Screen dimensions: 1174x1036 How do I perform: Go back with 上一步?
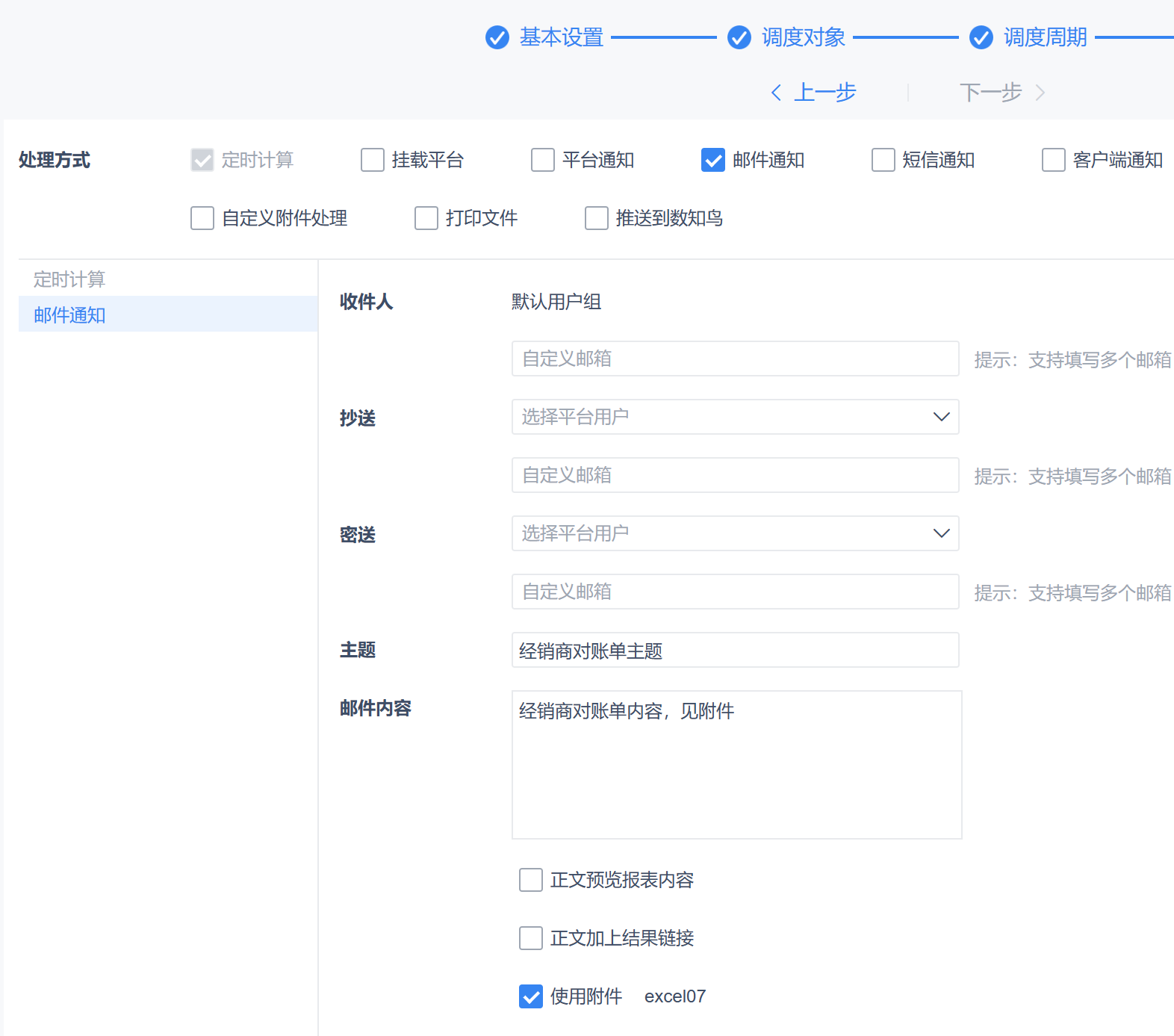(x=824, y=93)
